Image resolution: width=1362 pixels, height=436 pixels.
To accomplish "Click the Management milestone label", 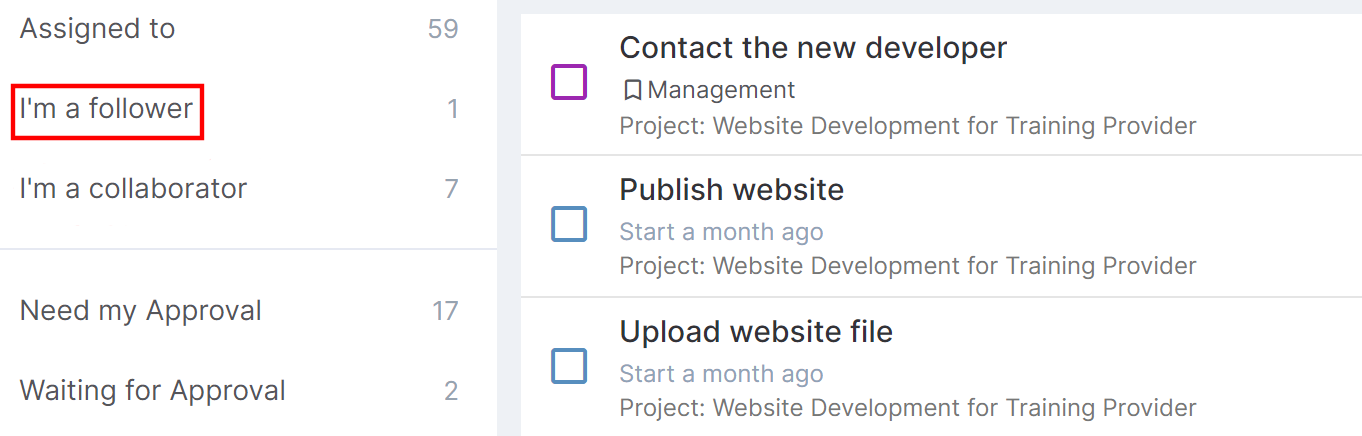I will click(721, 90).
